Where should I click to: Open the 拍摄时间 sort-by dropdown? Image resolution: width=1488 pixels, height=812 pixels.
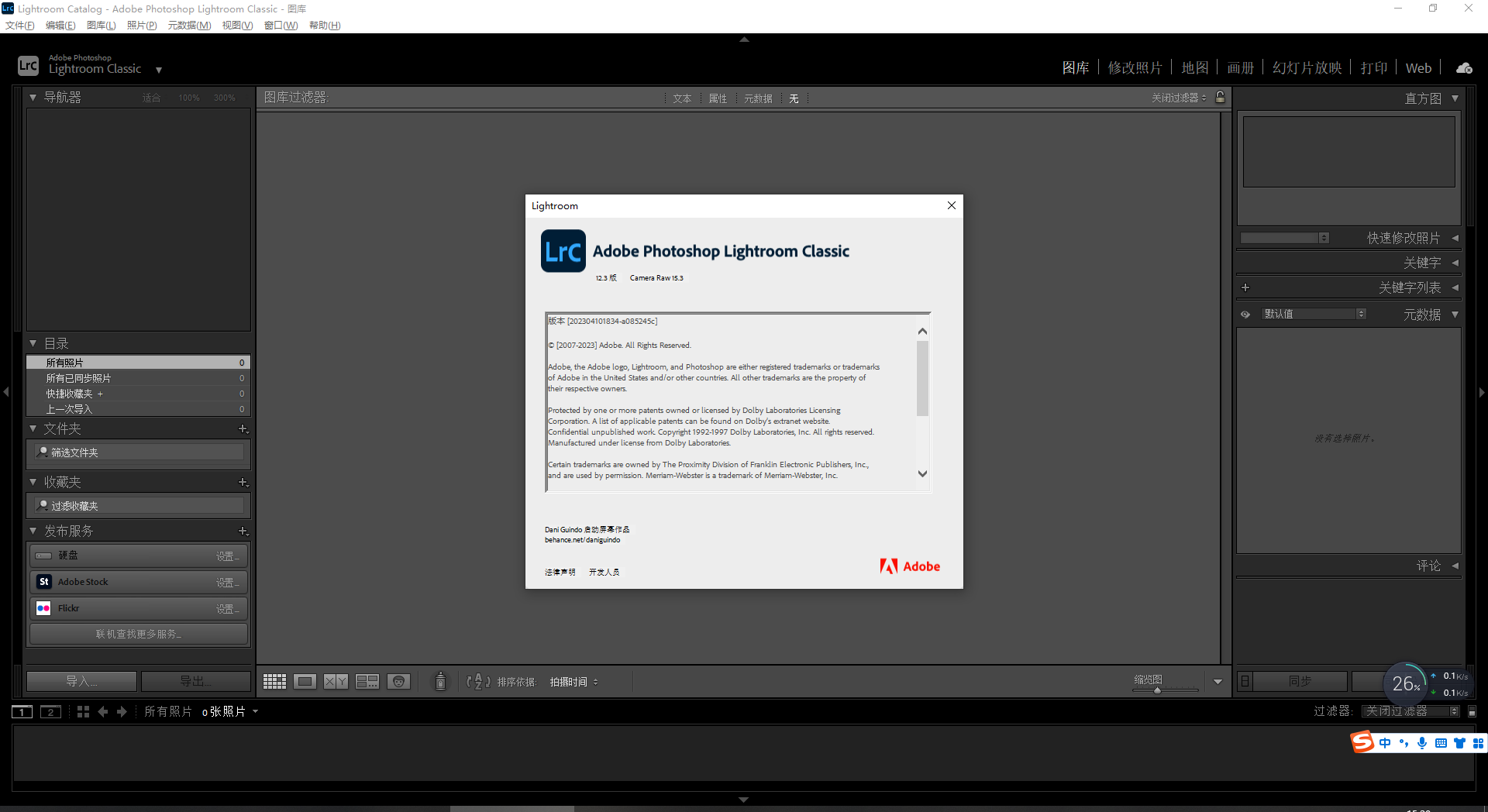pyautogui.click(x=573, y=682)
